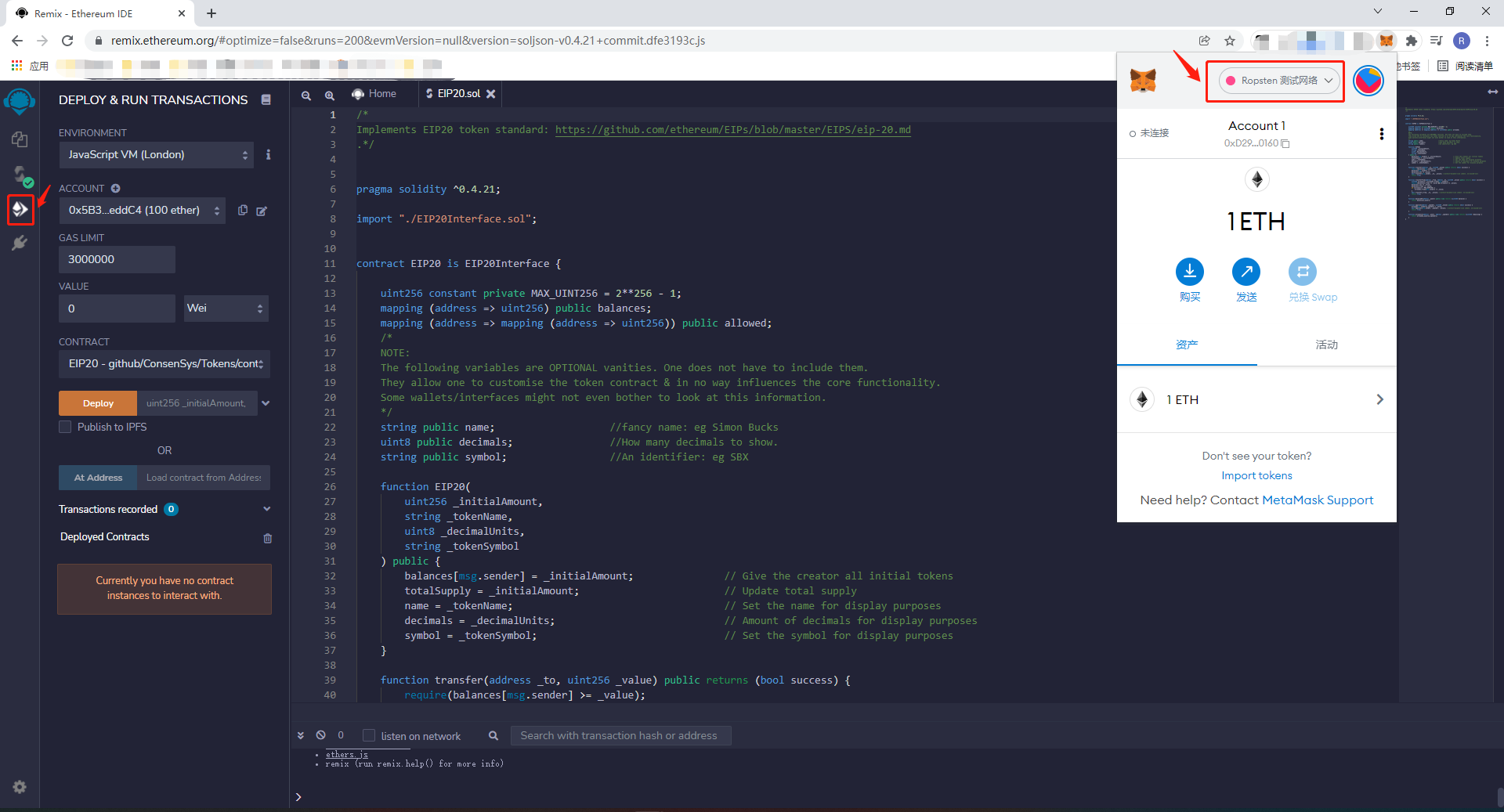The width and height of the screenshot is (1504, 812).
Task: Click sign message edit icon by account
Action: click(x=262, y=211)
